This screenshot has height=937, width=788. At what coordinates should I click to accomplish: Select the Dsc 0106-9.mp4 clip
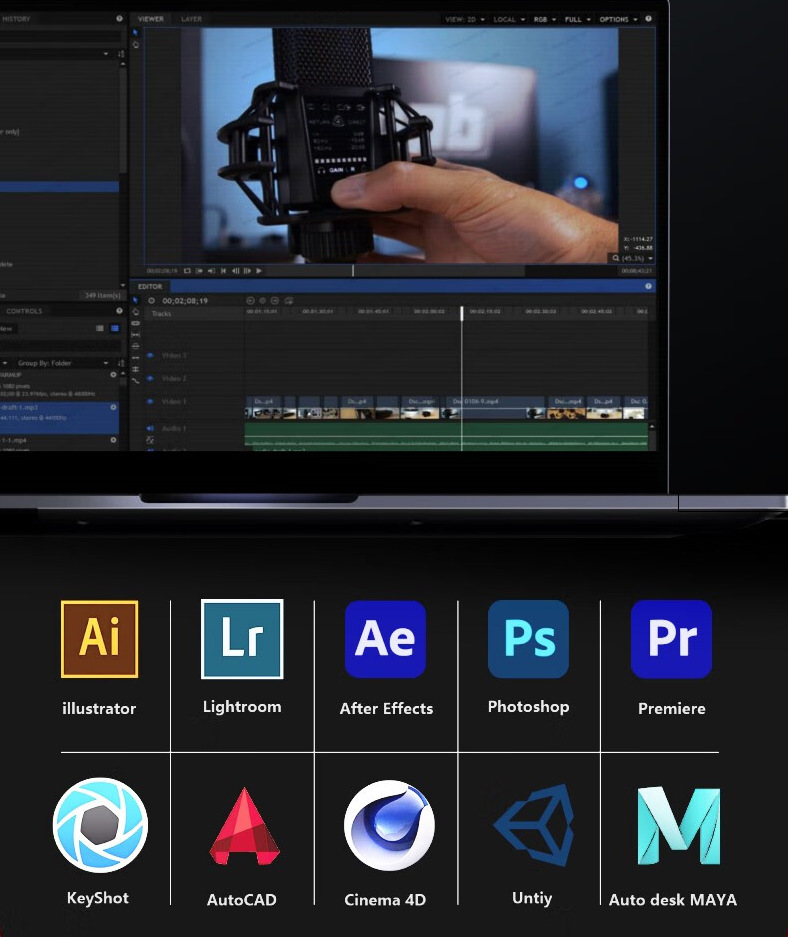(498, 407)
